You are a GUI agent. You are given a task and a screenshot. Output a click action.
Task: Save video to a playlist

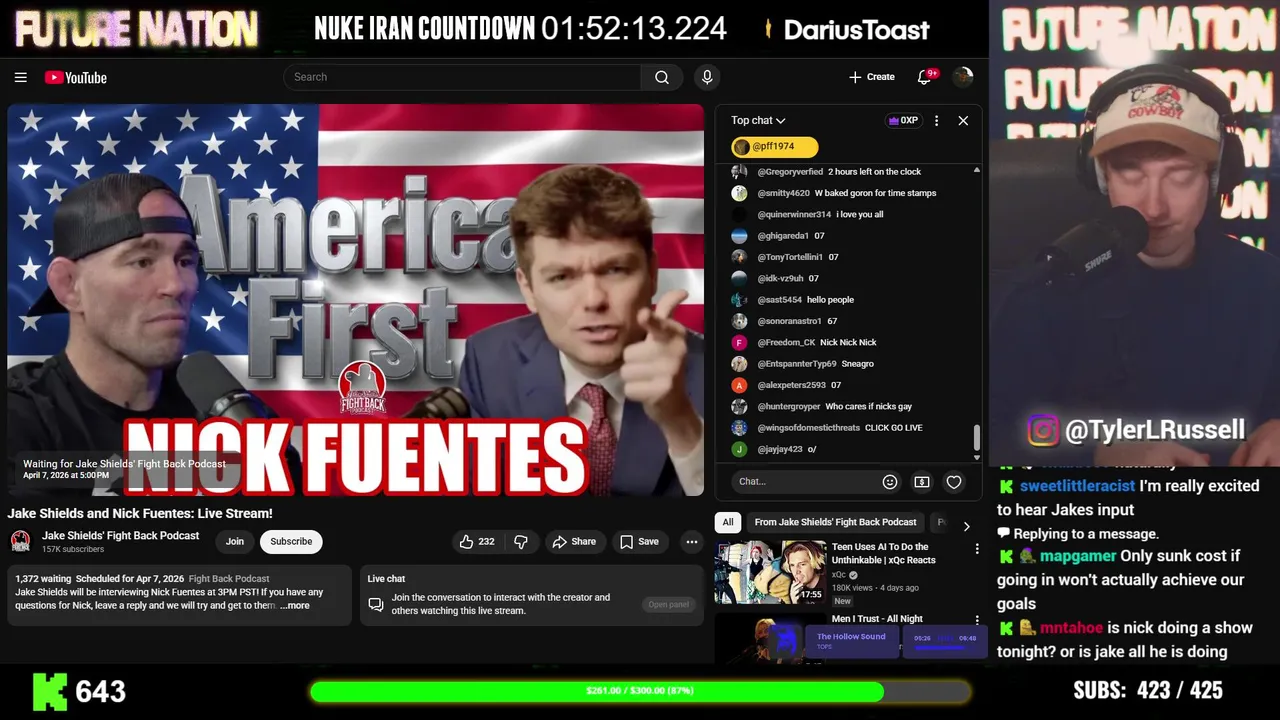[x=638, y=541]
